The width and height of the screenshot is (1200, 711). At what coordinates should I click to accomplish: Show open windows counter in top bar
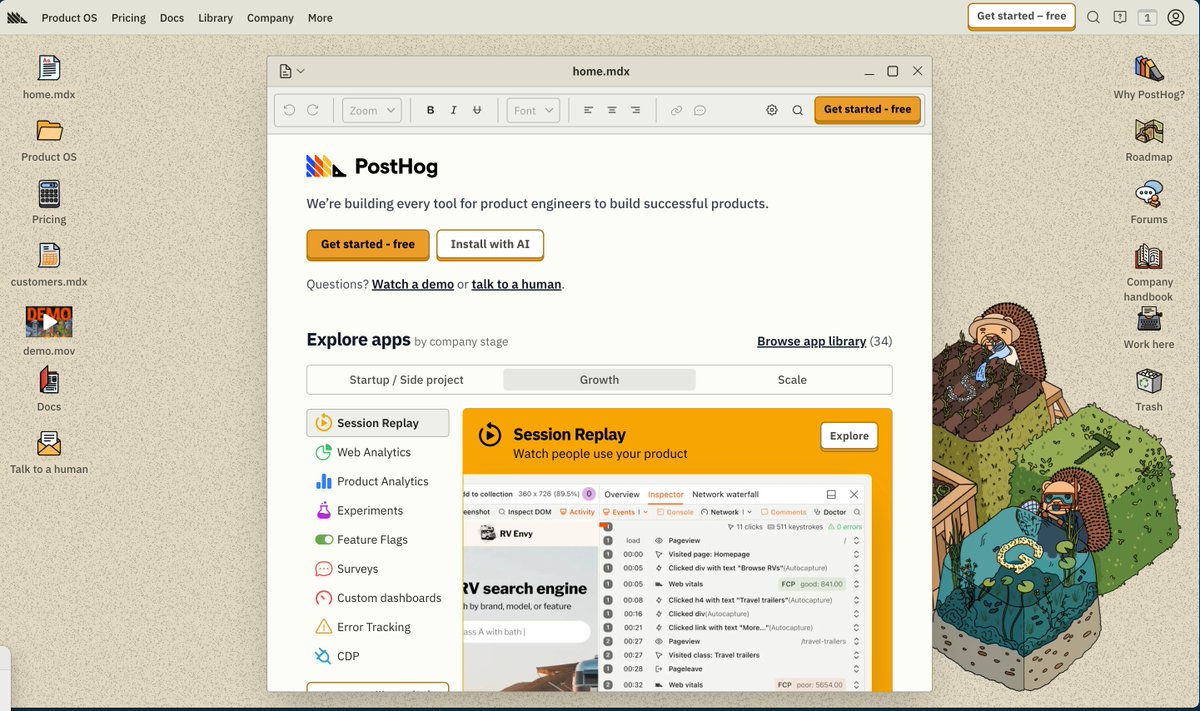click(x=1148, y=17)
